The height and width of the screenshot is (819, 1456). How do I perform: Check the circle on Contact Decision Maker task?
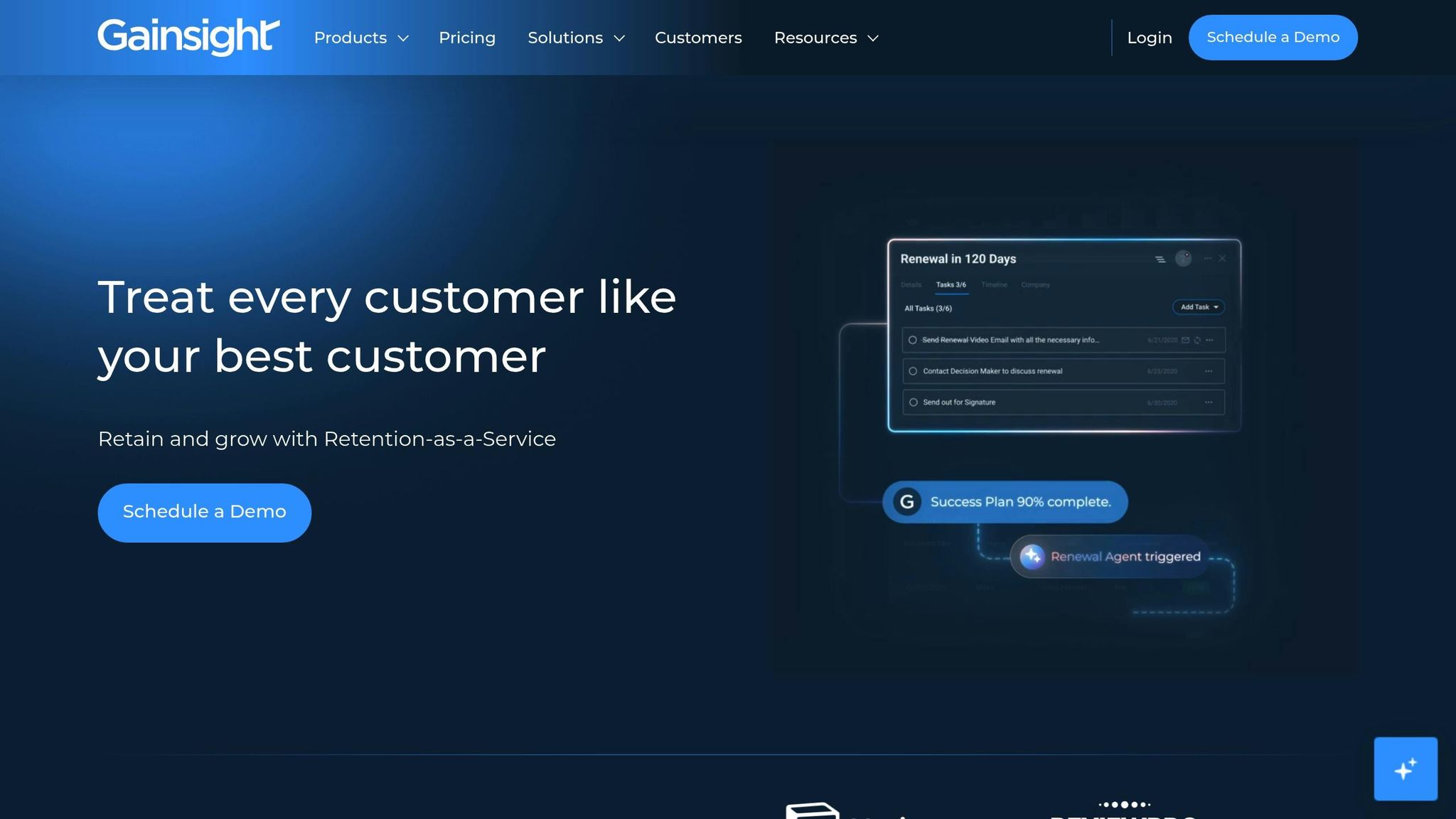[914, 370]
